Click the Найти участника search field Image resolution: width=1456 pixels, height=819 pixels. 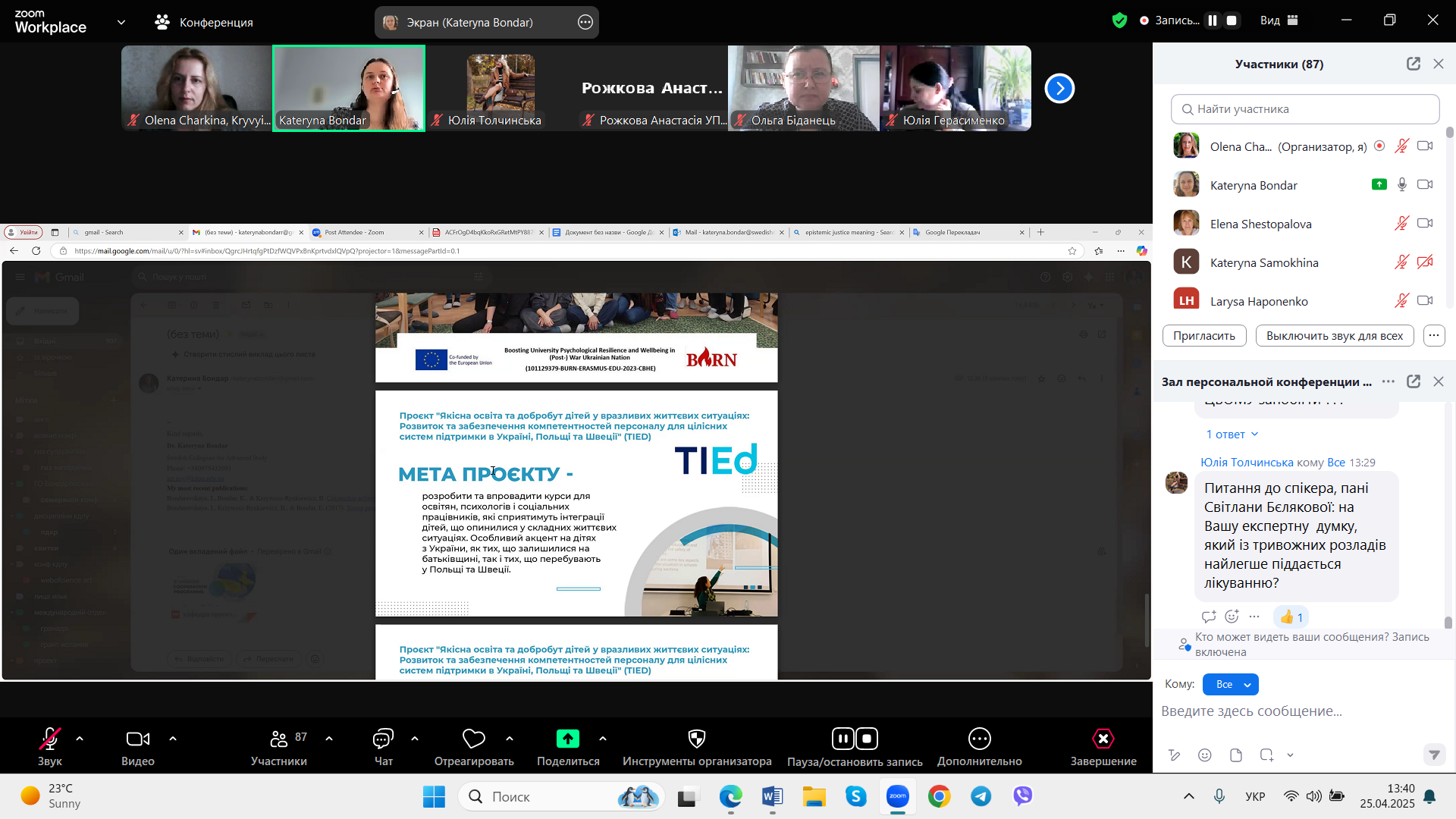(1304, 109)
